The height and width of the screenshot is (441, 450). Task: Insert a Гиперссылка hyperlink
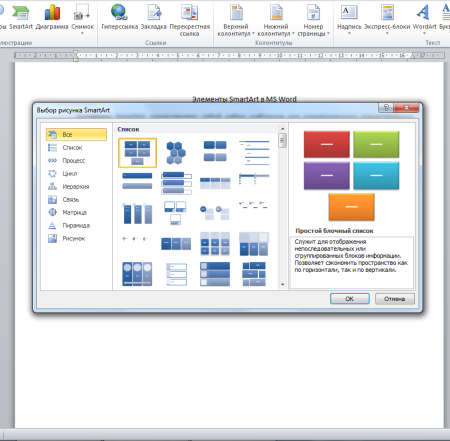(x=119, y=17)
